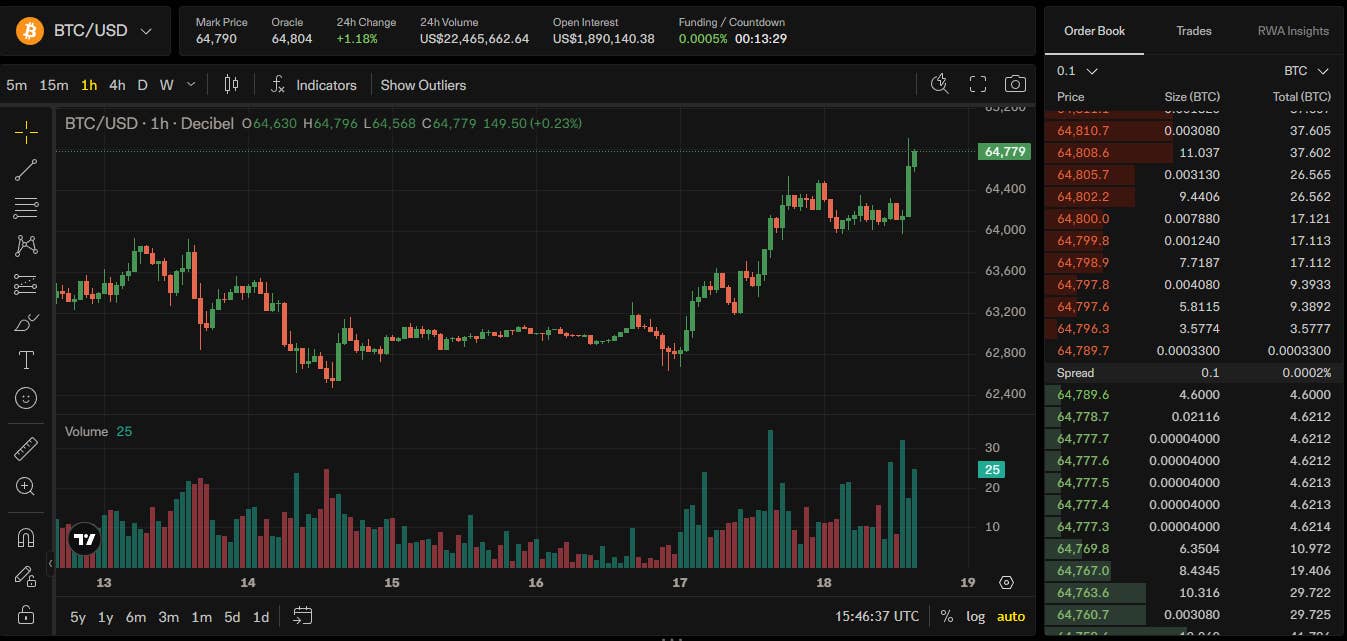1347x641 pixels.
Task: Select the Fibonacci retracement tool
Action: (26, 208)
